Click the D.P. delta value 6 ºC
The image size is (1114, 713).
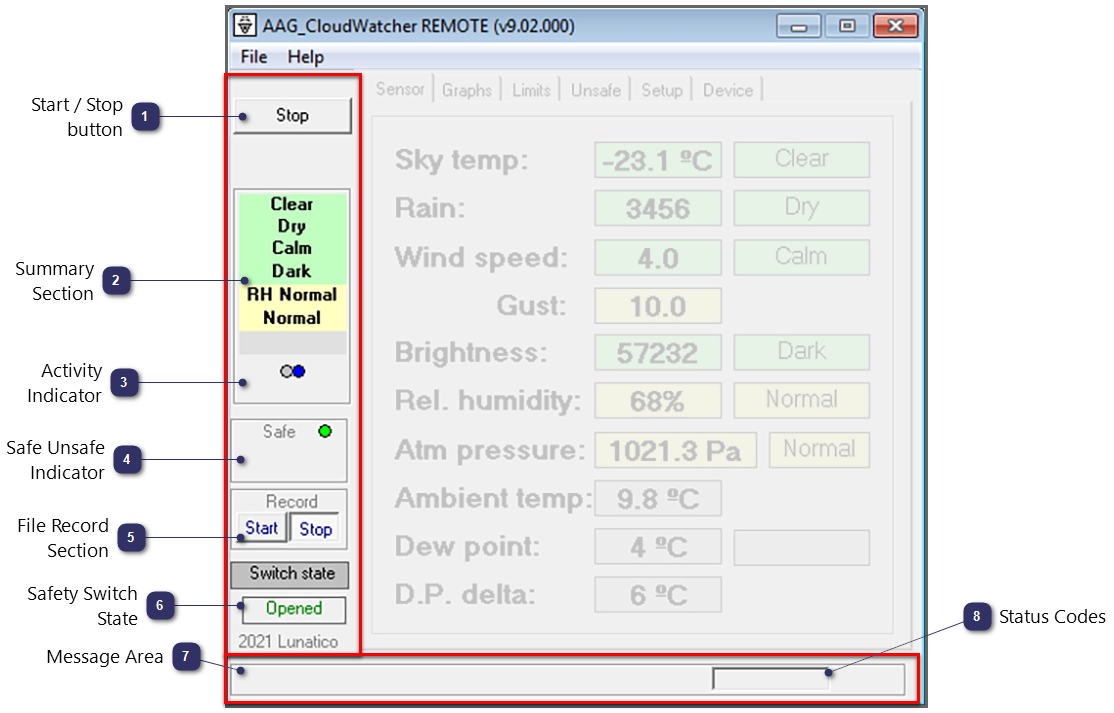pyautogui.click(x=658, y=594)
